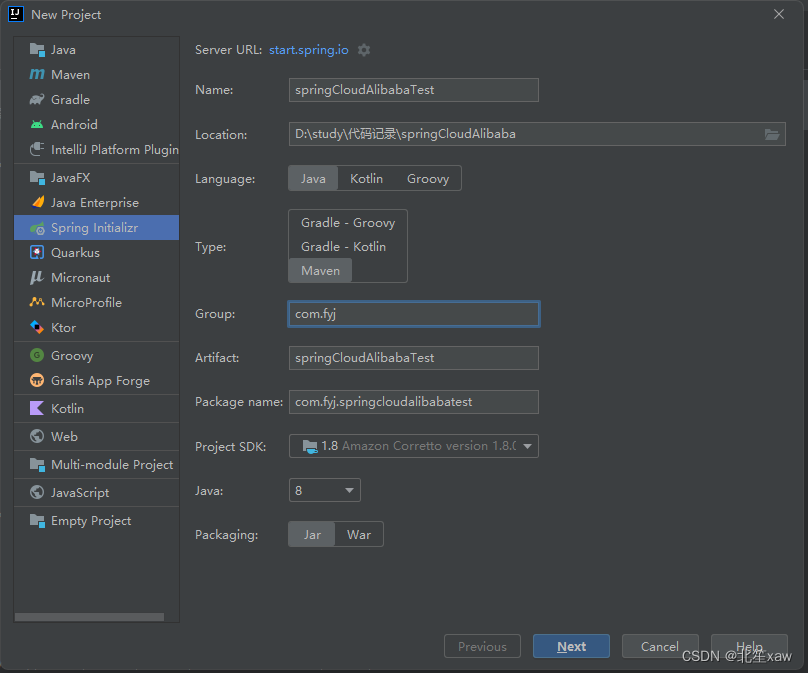Choose Gradle - Kotlin build type
This screenshot has height=673, width=808.
pyautogui.click(x=343, y=247)
